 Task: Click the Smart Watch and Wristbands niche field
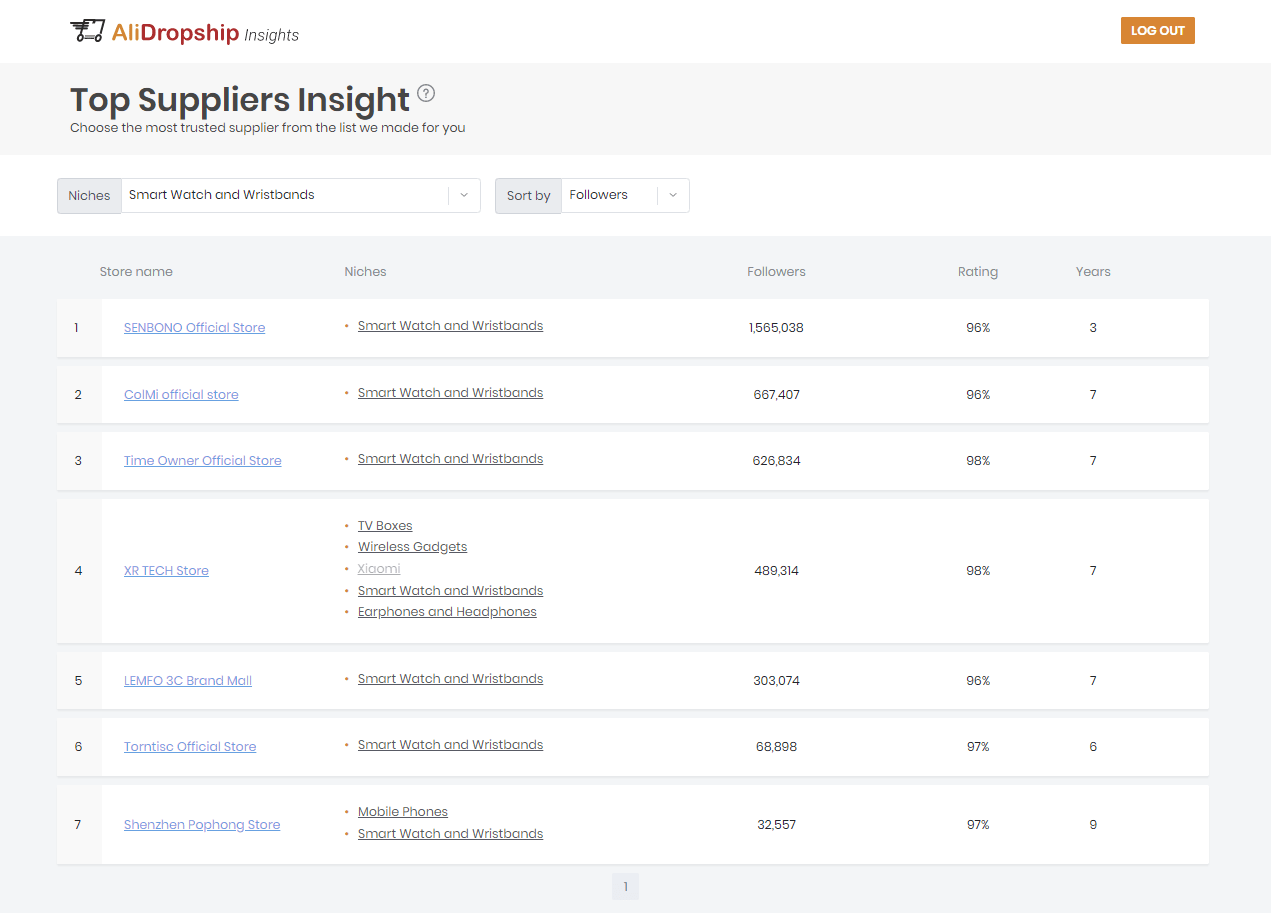pyautogui.click(x=285, y=196)
